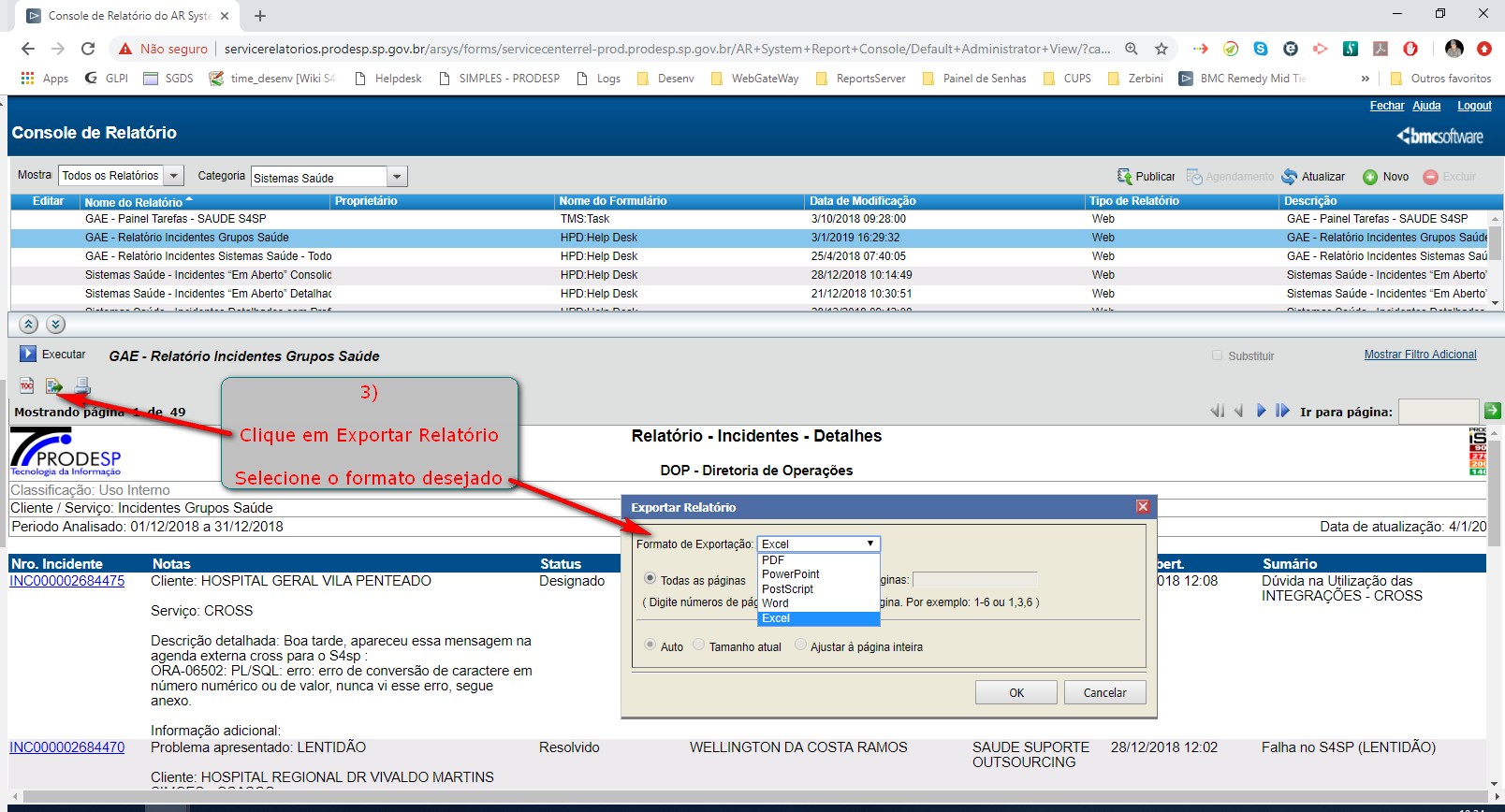Open the Categoria dropdown

pyautogui.click(x=397, y=177)
